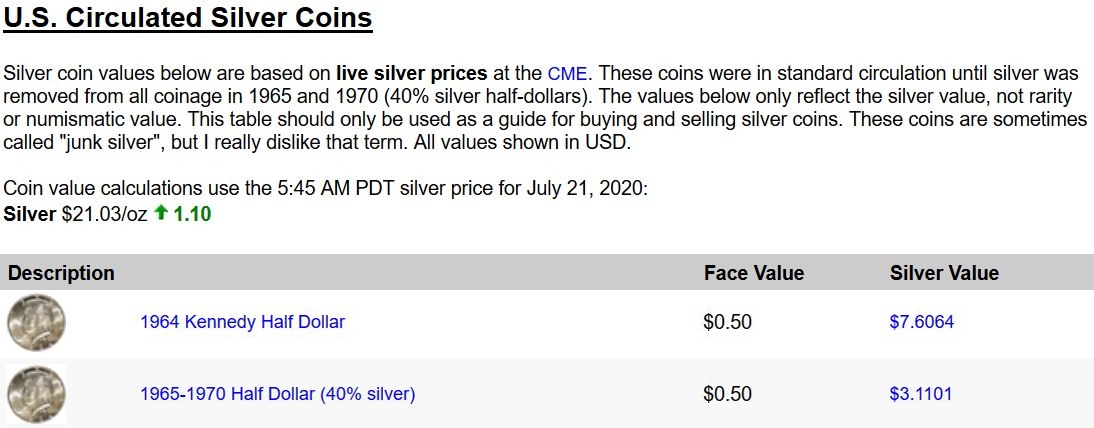Screen dimensions: 1094x428
Task: Click the $21.03/oz silver price text
Action: click(x=105, y=214)
